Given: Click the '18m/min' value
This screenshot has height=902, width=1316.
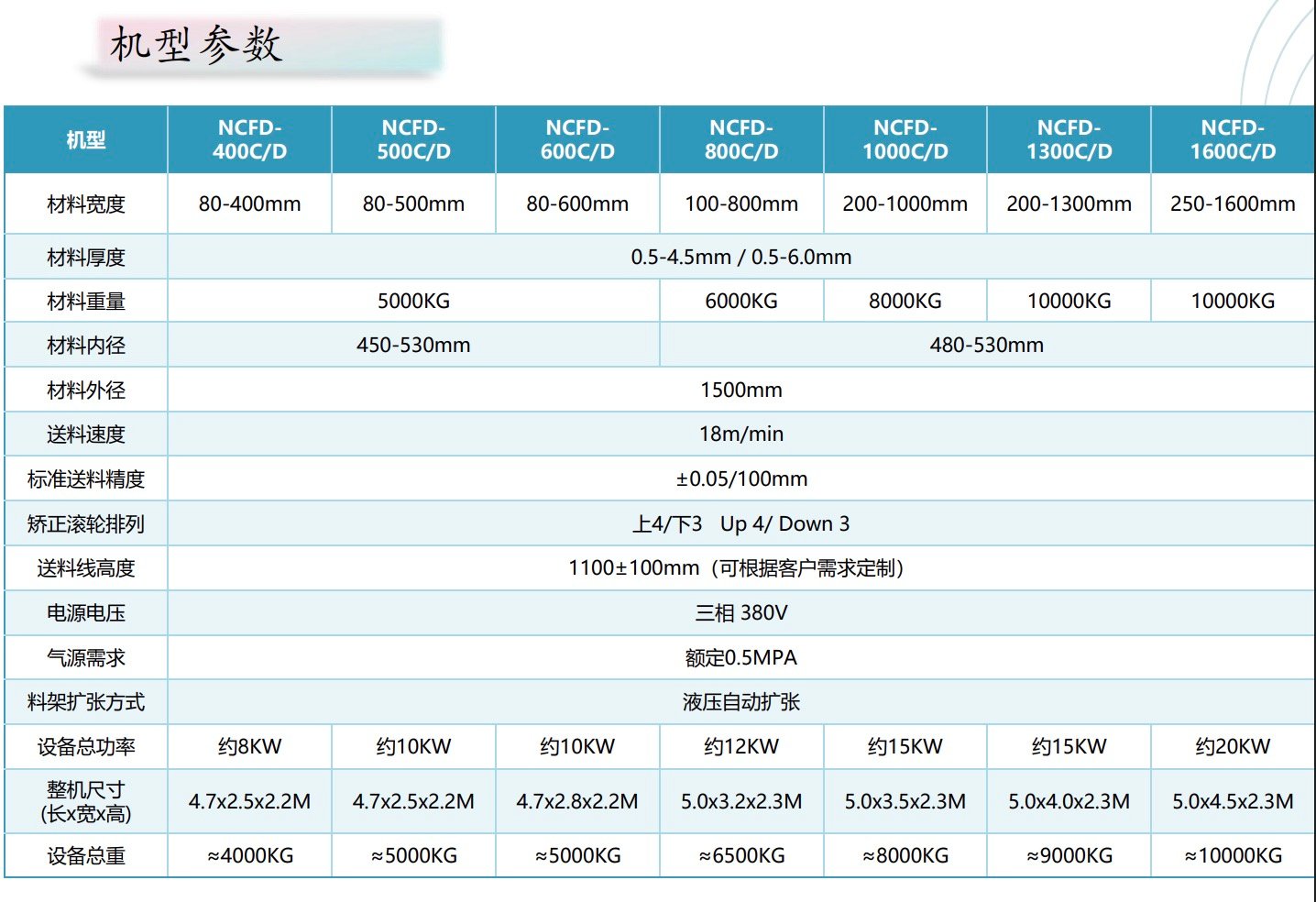Looking at the screenshot, I should (741, 434).
